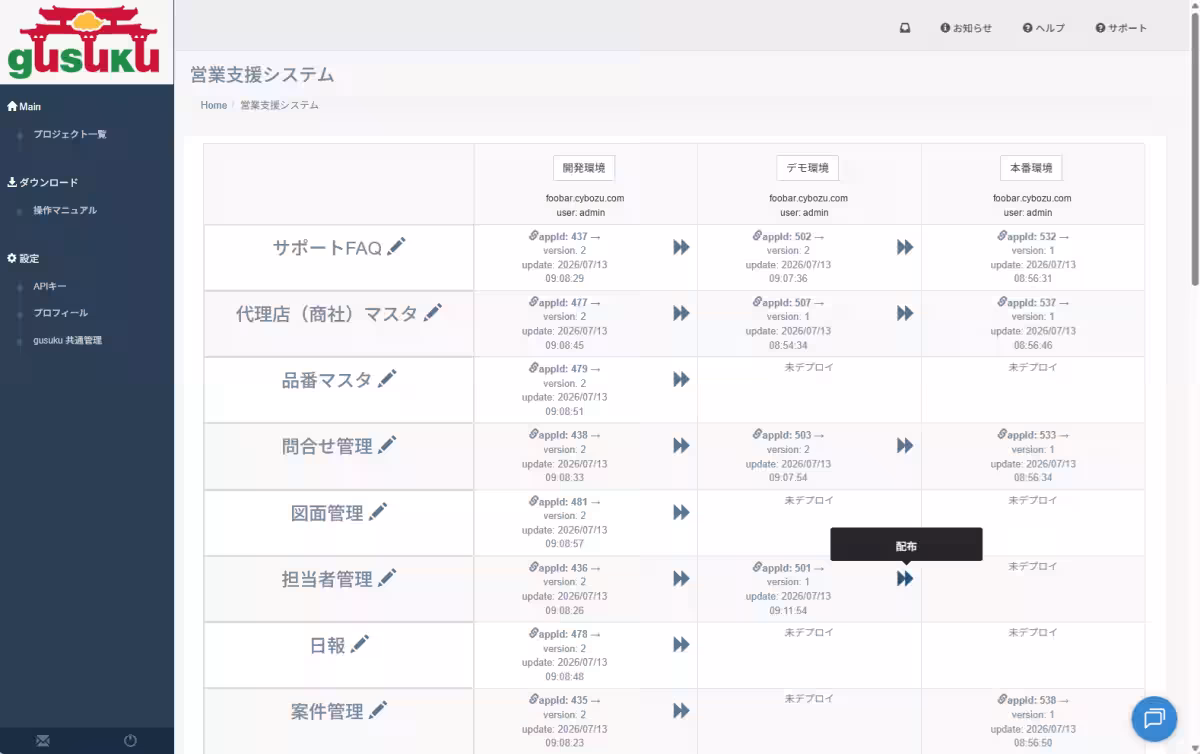Open the chat bubble widget
1200x754 pixels.
[x=1154, y=718]
